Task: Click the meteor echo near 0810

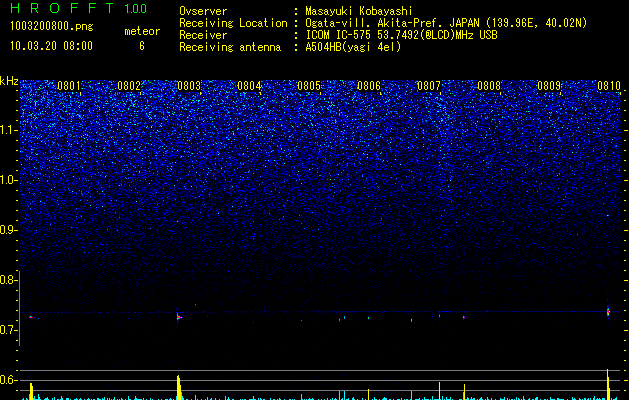Action: pos(608,311)
